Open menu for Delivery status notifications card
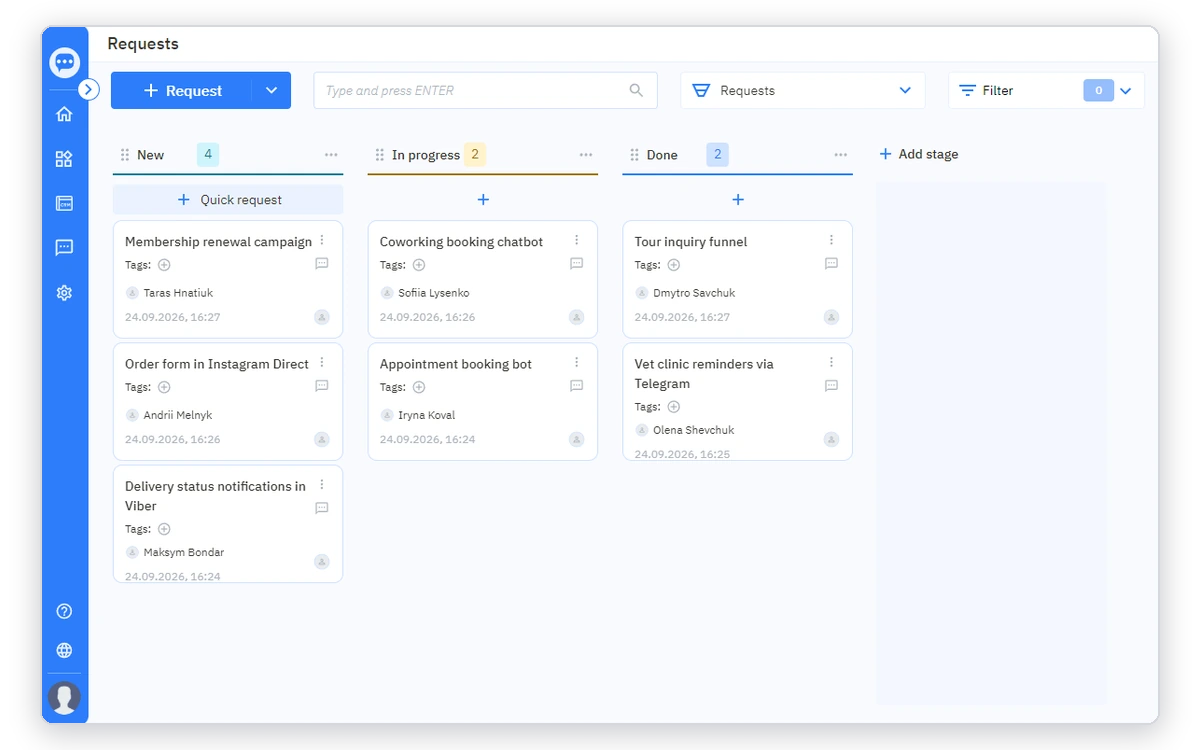The image size is (1200, 750). pos(322,484)
